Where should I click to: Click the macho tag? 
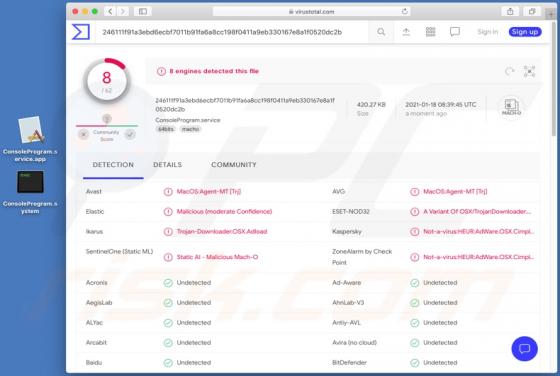pos(190,129)
